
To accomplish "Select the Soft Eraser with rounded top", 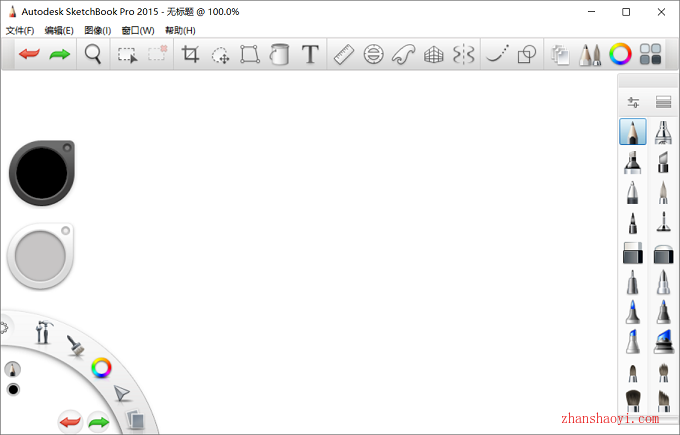I will [664, 254].
